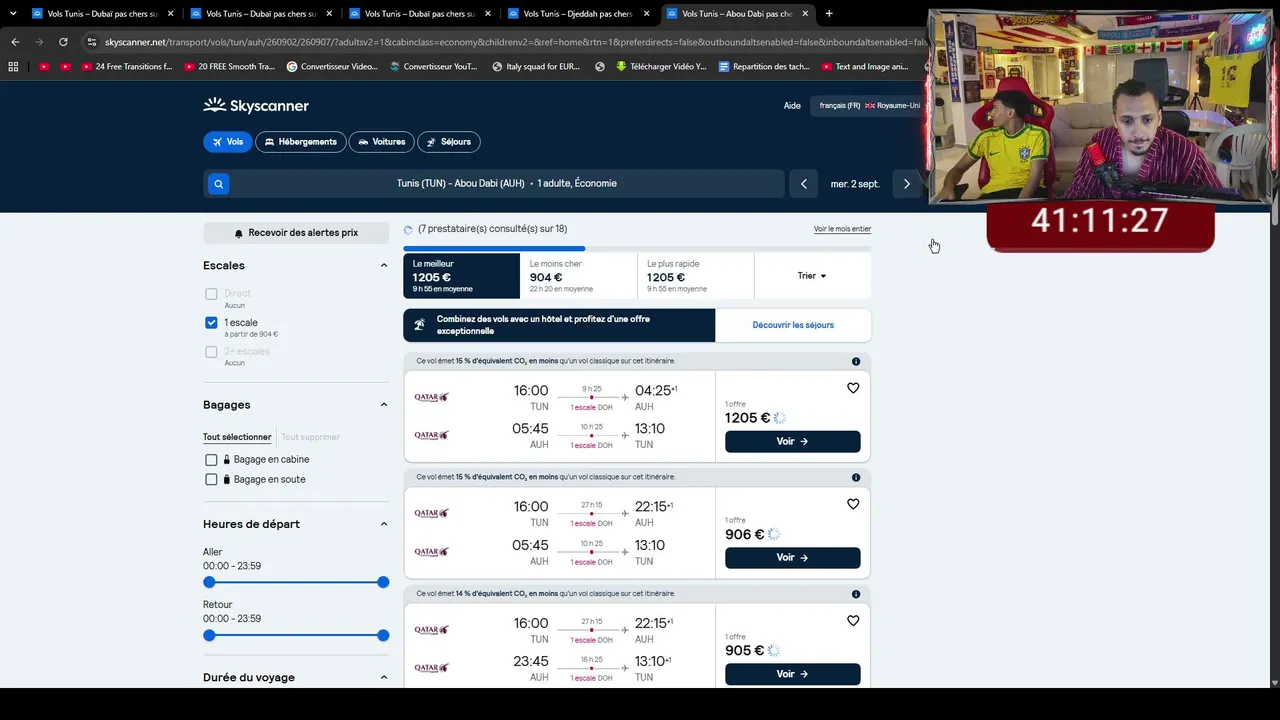Screen dimensions: 1280x720
Task: Click the Skyscanner logo
Action: point(256,105)
